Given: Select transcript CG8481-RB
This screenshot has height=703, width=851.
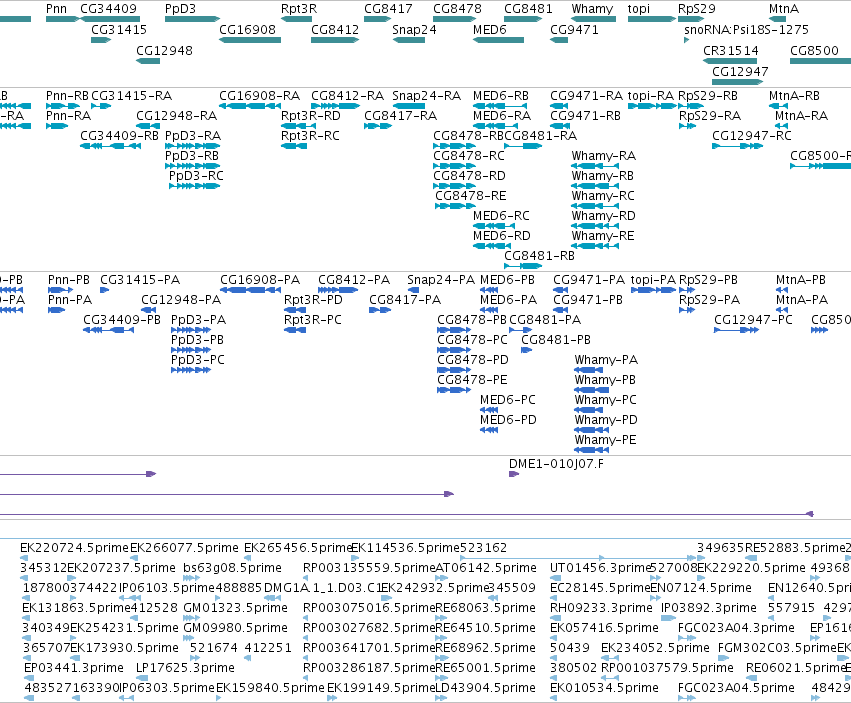Looking at the screenshot, I should point(523,267).
